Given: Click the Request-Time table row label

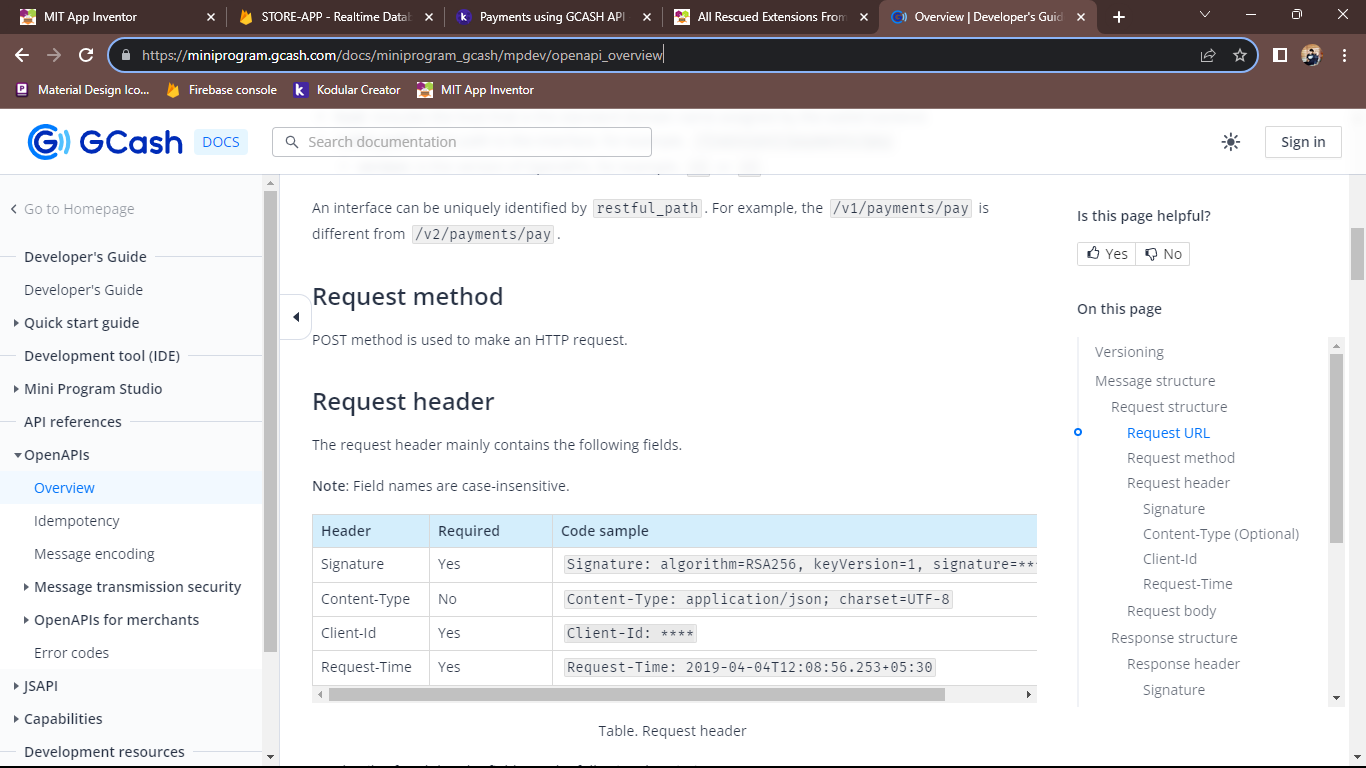Looking at the screenshot, I should [x=366, y=667].
